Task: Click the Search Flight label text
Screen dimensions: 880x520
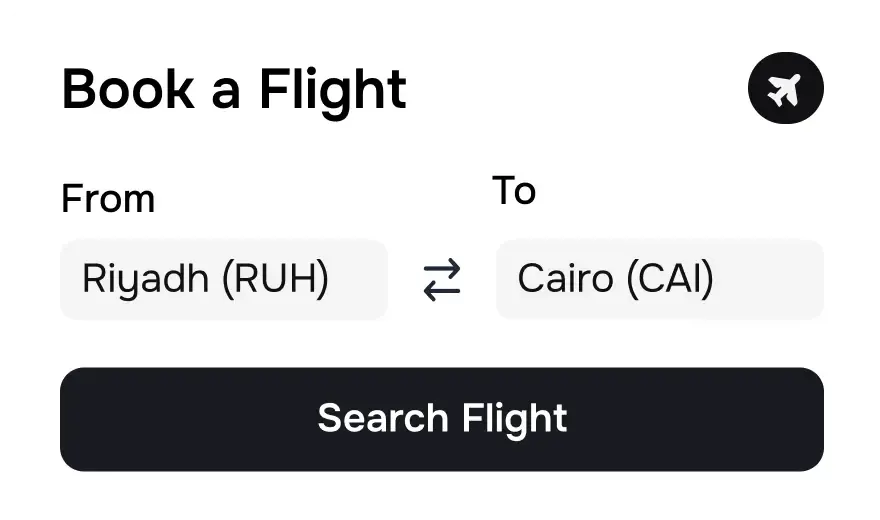Action: [442, 418]
